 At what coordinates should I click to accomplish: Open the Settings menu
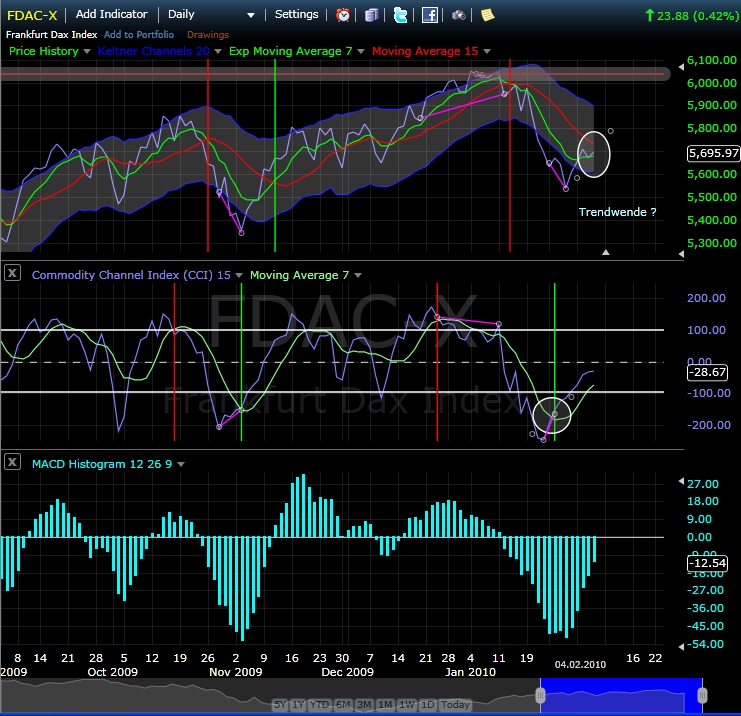(x=296, y=15)
